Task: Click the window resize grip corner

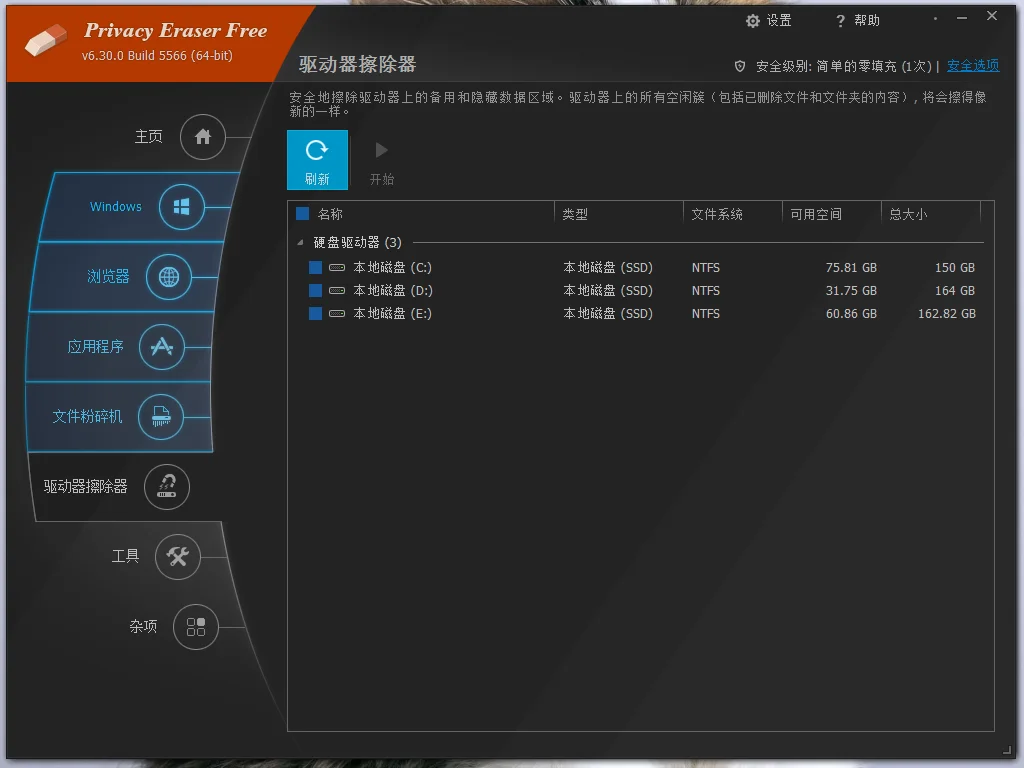Action: [1006, 752]
